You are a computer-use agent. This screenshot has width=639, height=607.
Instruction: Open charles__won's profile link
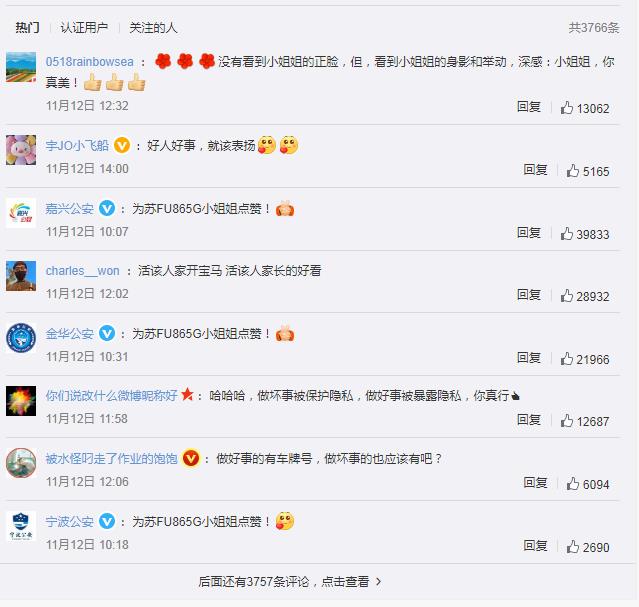tap(83, 271)
